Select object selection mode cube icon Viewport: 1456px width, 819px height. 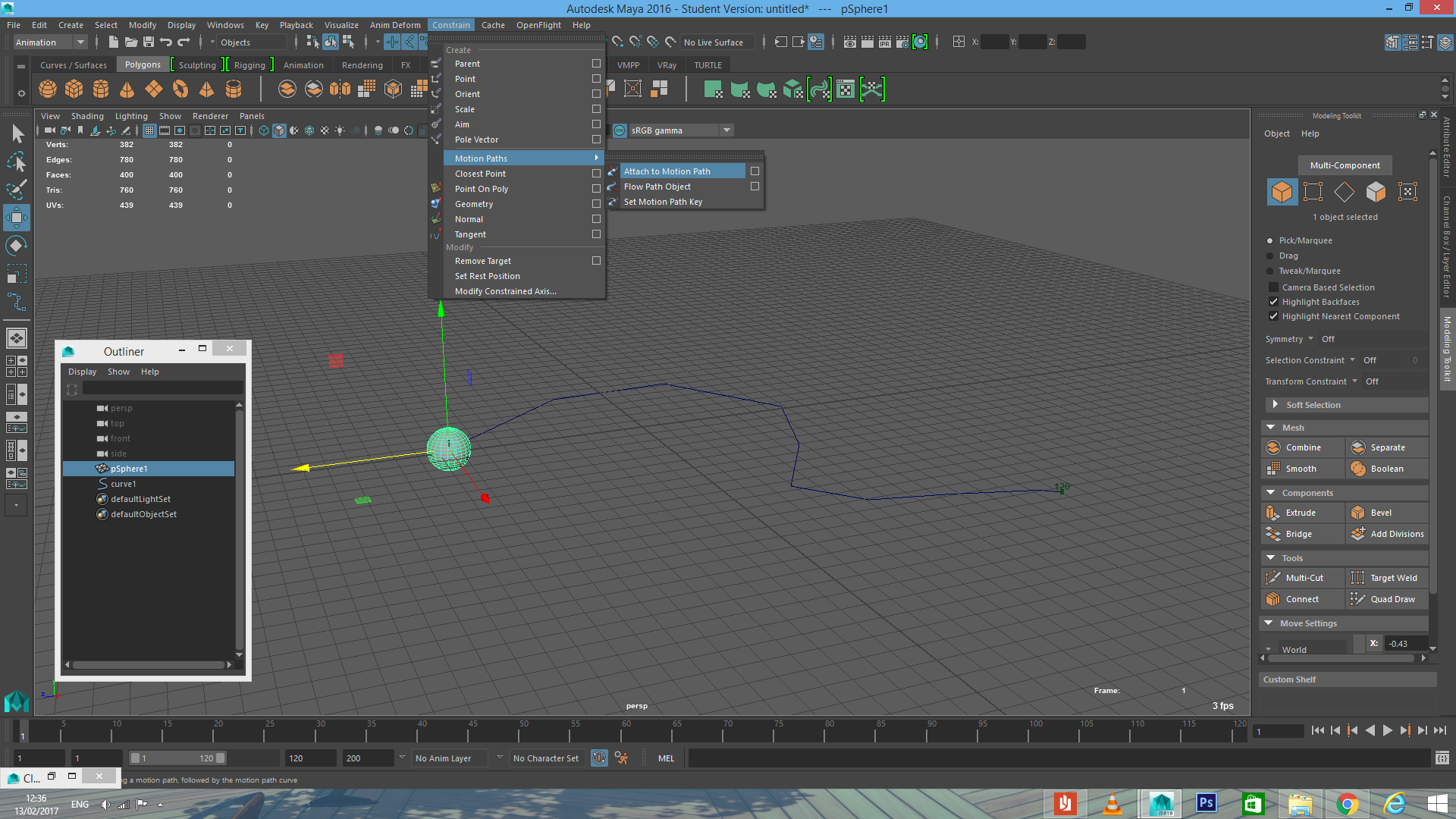1282,192
